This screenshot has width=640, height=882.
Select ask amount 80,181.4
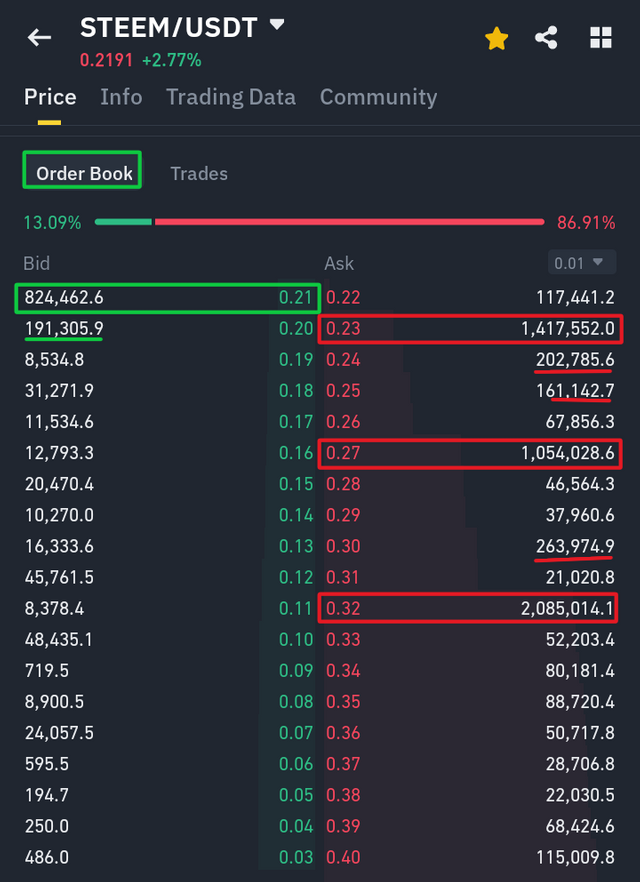pyautogui.click(x=580, y=670)
